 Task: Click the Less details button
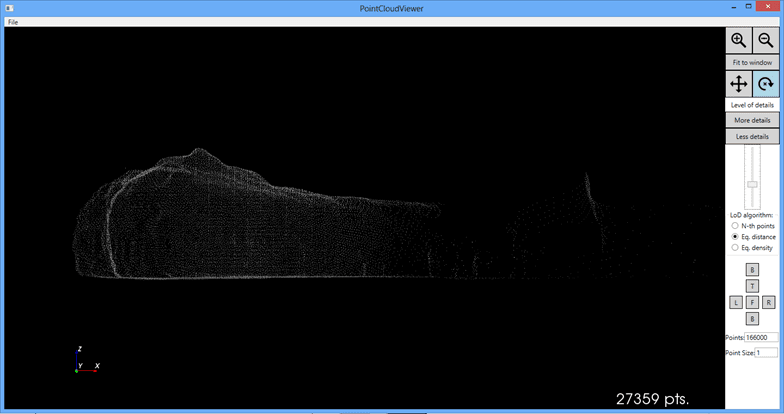(x=752, y=136)
